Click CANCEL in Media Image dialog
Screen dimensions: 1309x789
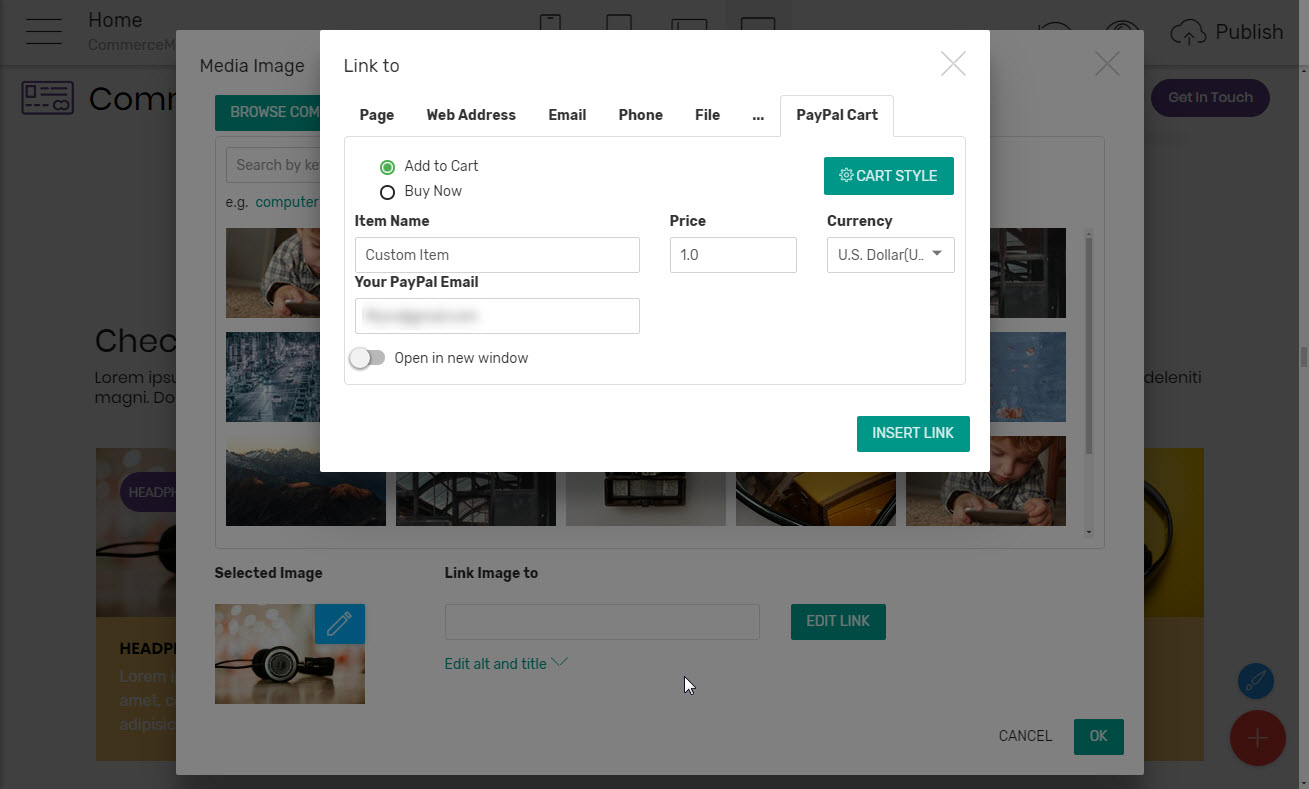1025,736
